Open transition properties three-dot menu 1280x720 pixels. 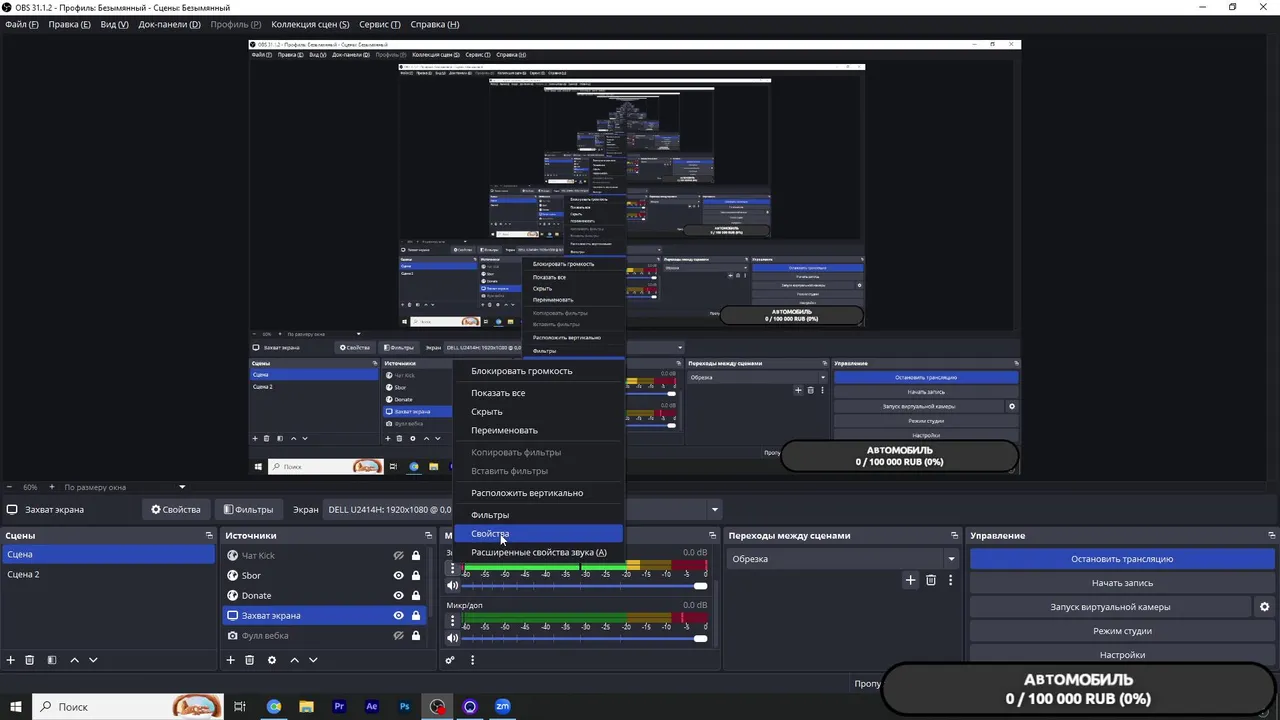[950, 580]
